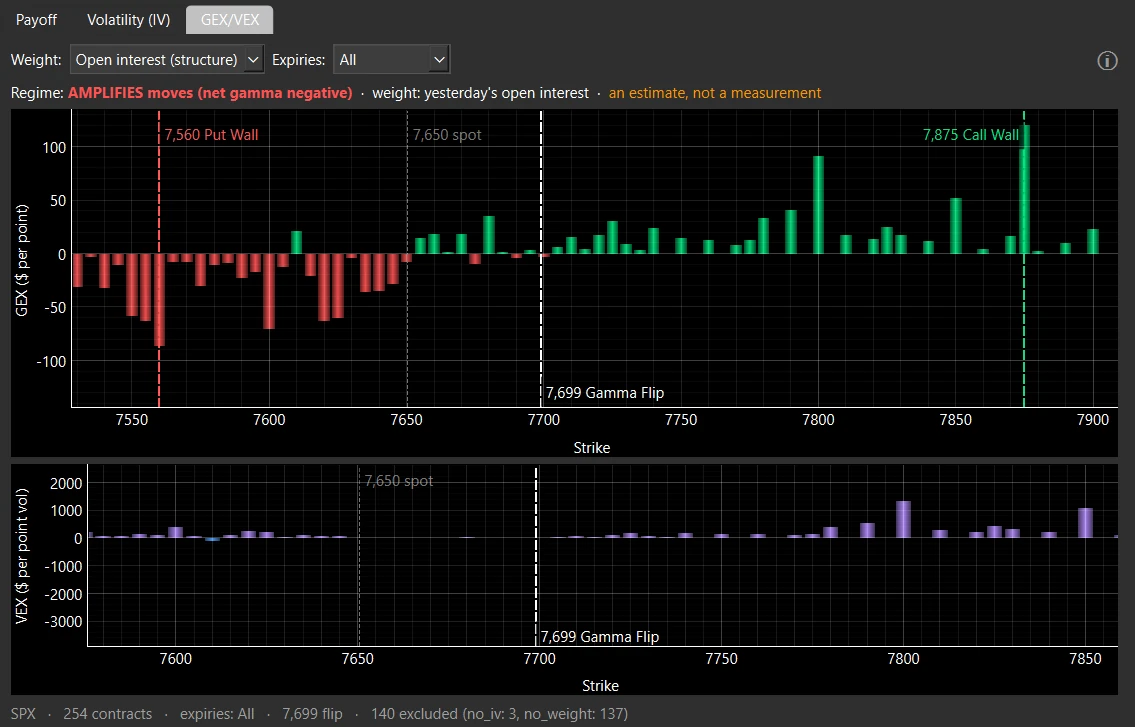This screenshot has width=1135, height=727.
Task: Click the 7,650 spot label in VEX chart
Action: [x=398, y=481]
